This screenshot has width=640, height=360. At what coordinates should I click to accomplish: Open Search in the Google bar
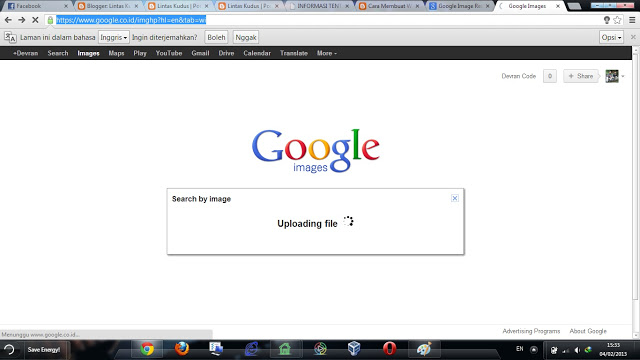58,53
